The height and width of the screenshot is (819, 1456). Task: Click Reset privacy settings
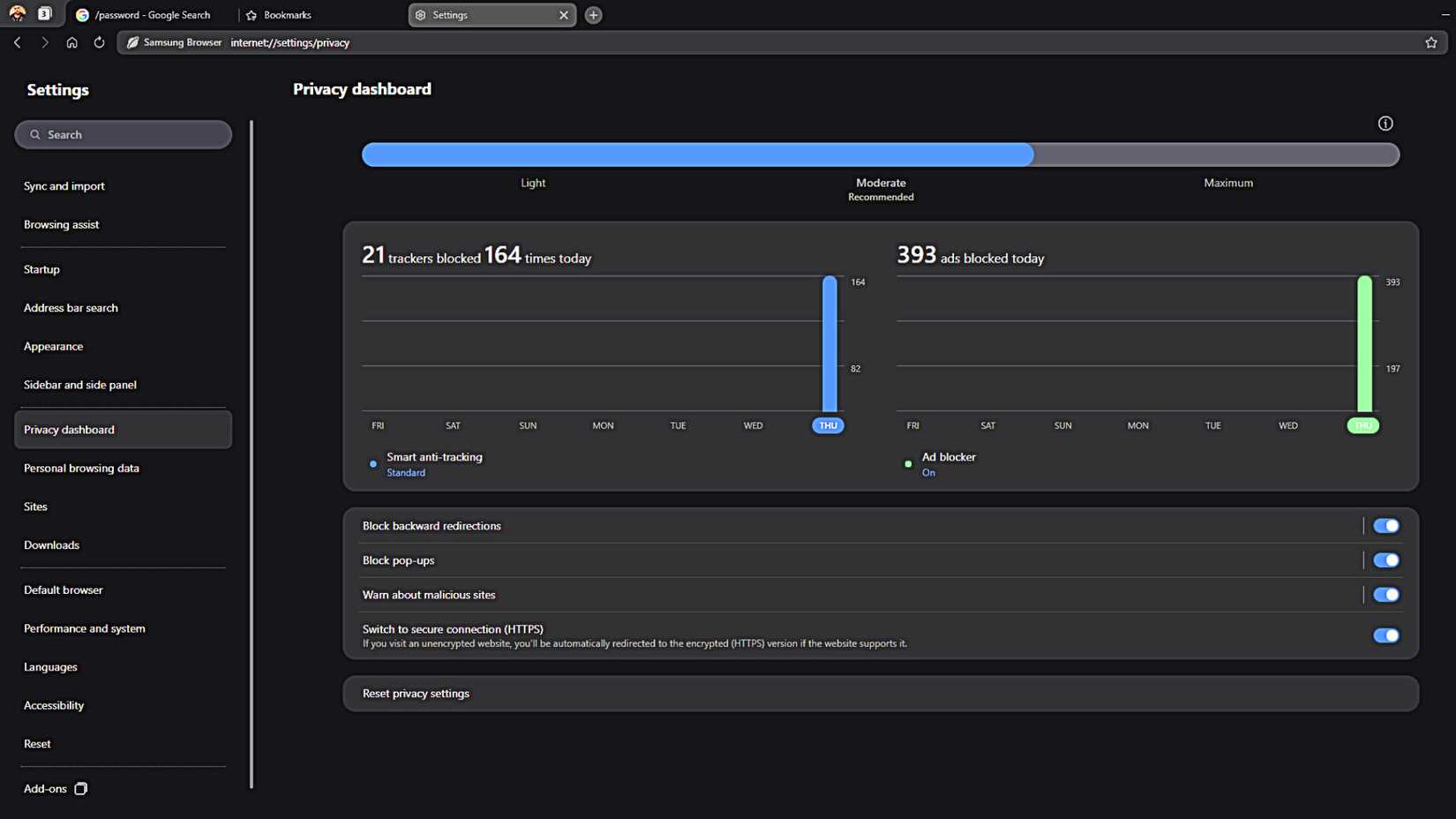tap(881, 694)
